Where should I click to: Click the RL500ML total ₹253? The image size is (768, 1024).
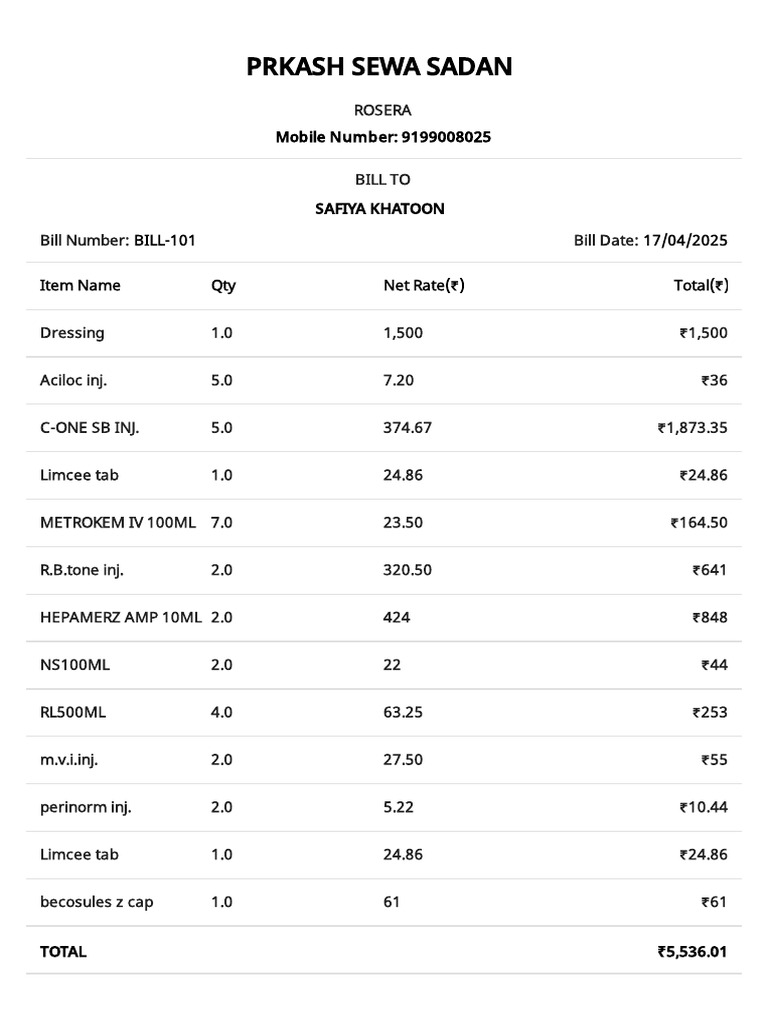(710, 712)
